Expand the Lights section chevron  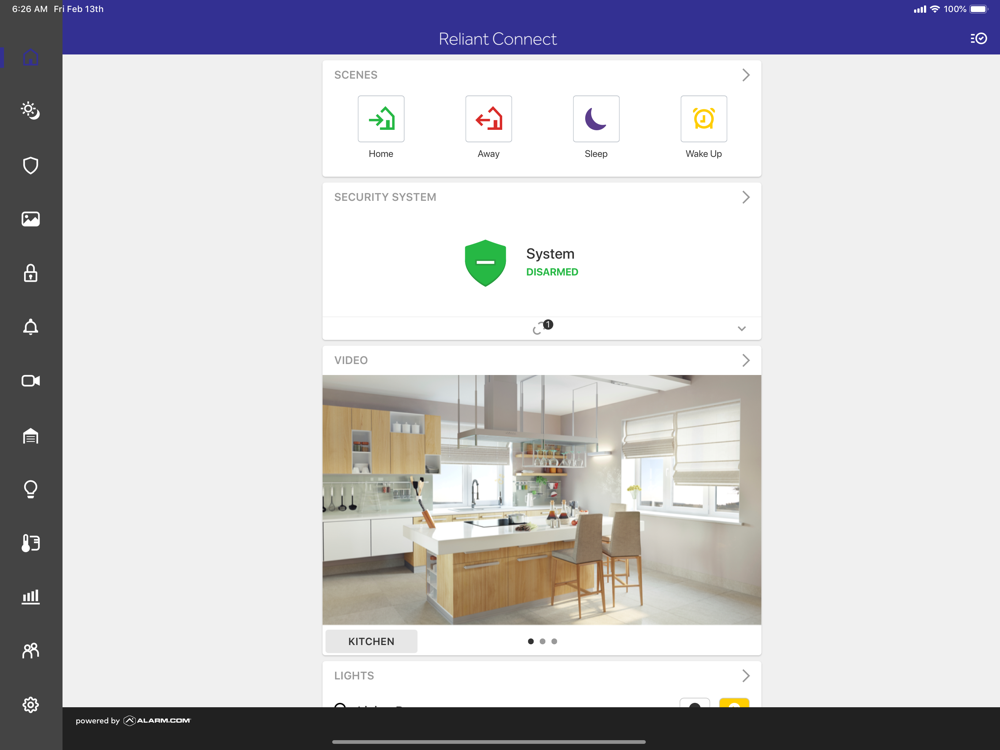pyautogui.click(x=746, y=676)
